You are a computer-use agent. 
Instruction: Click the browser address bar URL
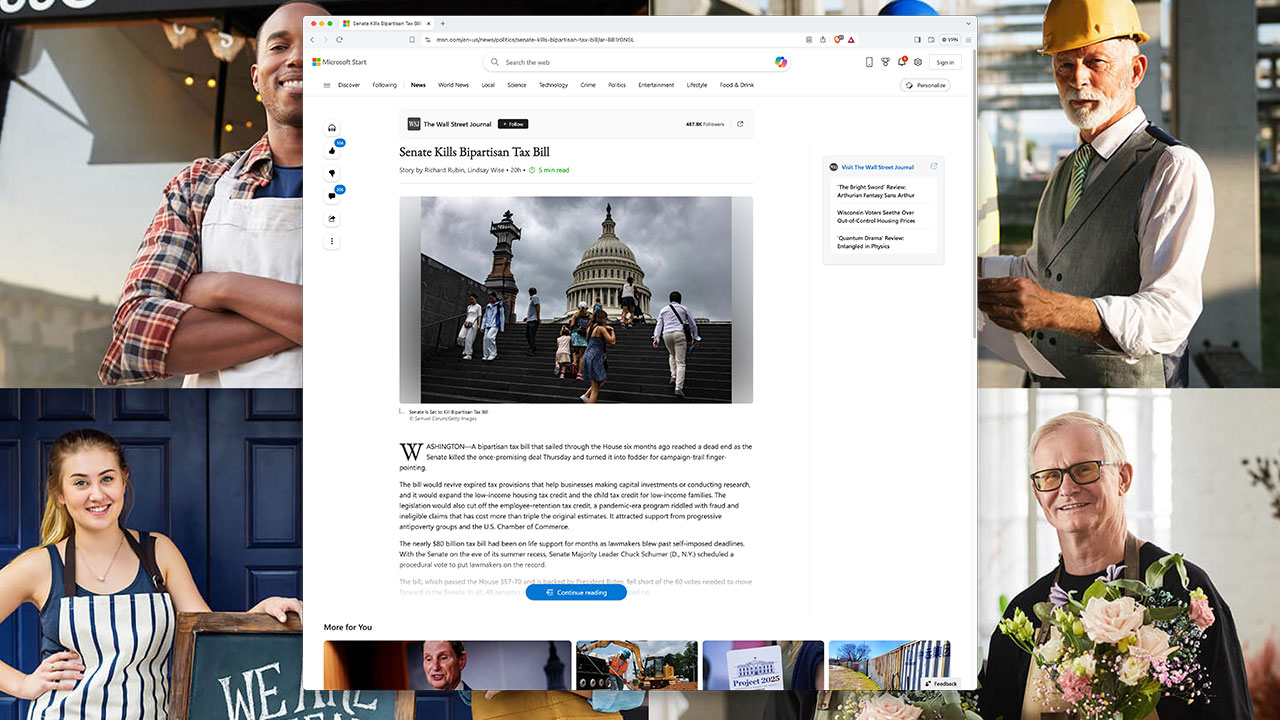click(535, 39)
